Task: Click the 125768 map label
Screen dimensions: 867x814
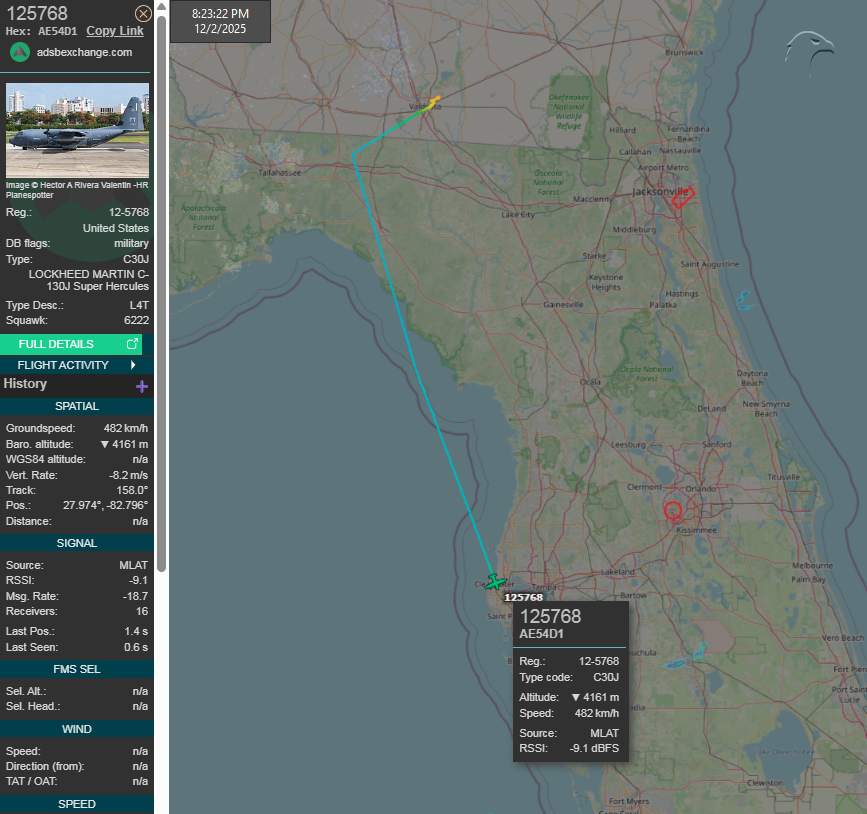Action: (x=524, y=597)
